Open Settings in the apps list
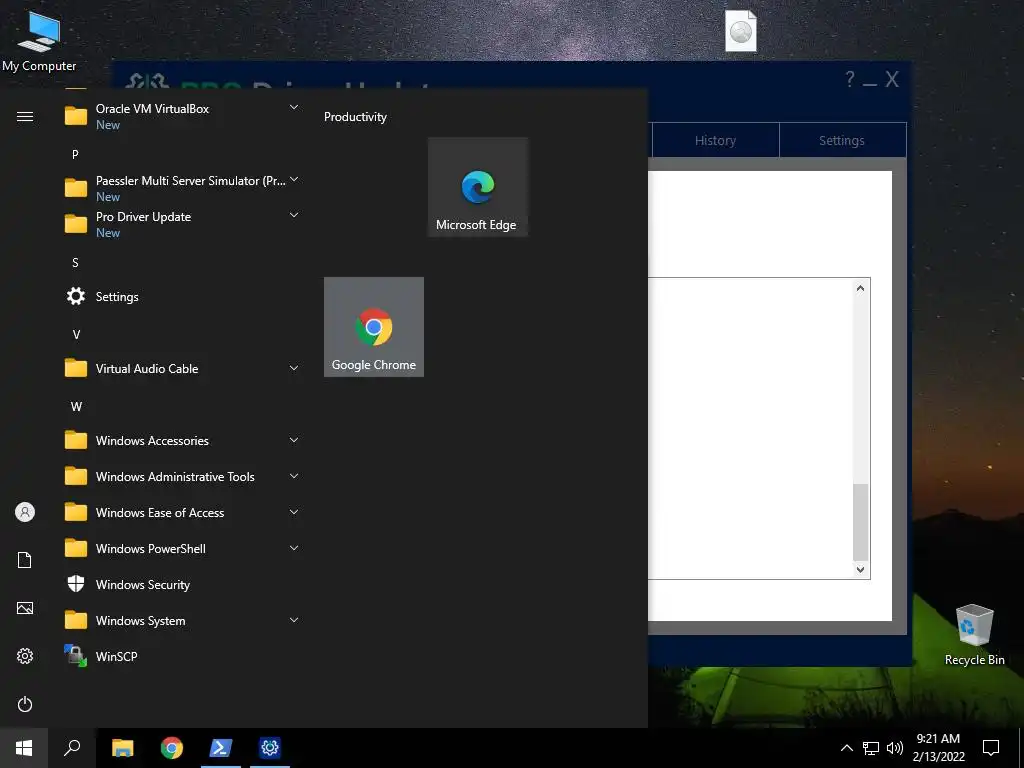1024x768 pixels. click(x=183, y=296)
